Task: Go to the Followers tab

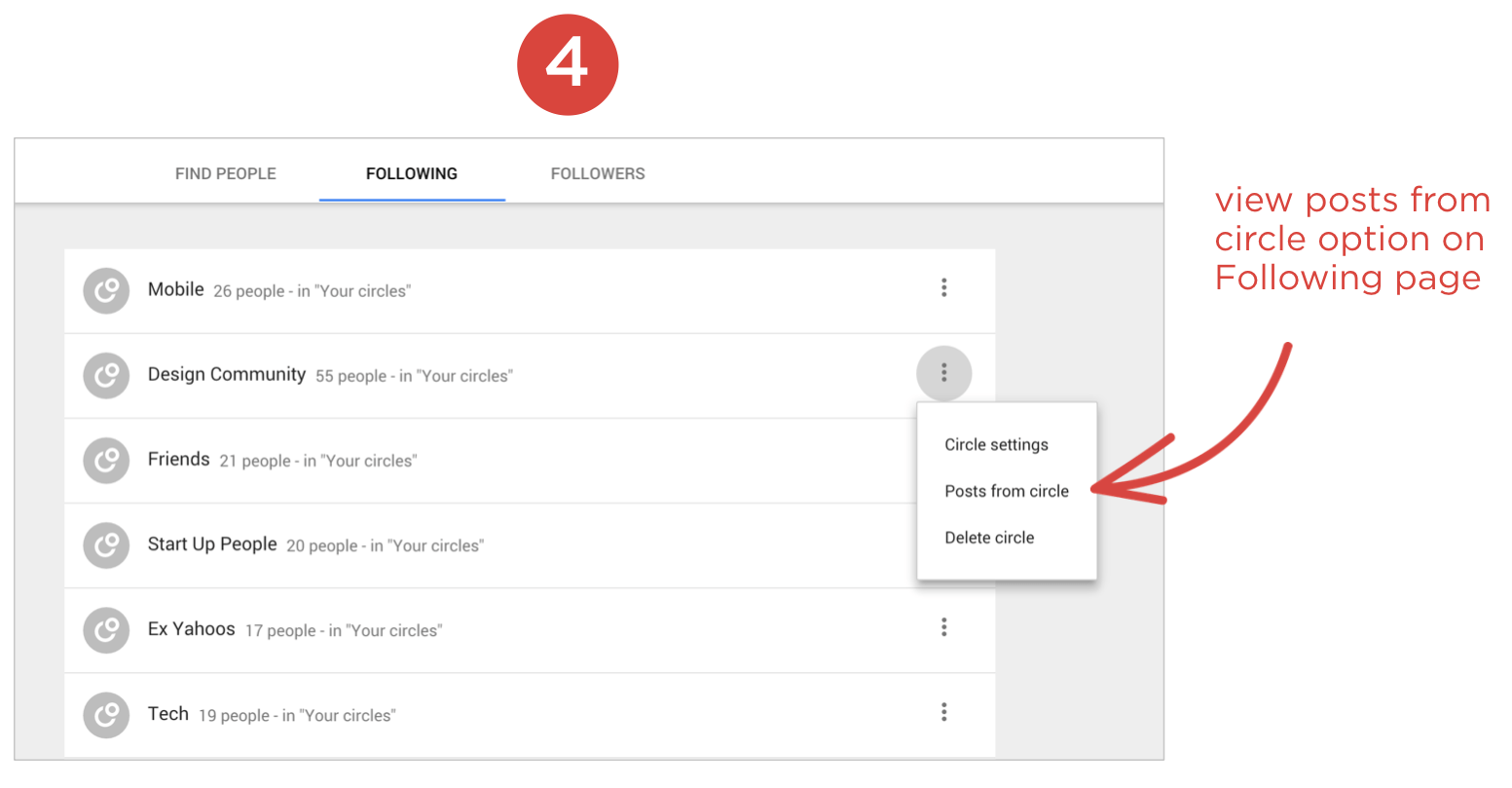Action: [x=598, y=173]
